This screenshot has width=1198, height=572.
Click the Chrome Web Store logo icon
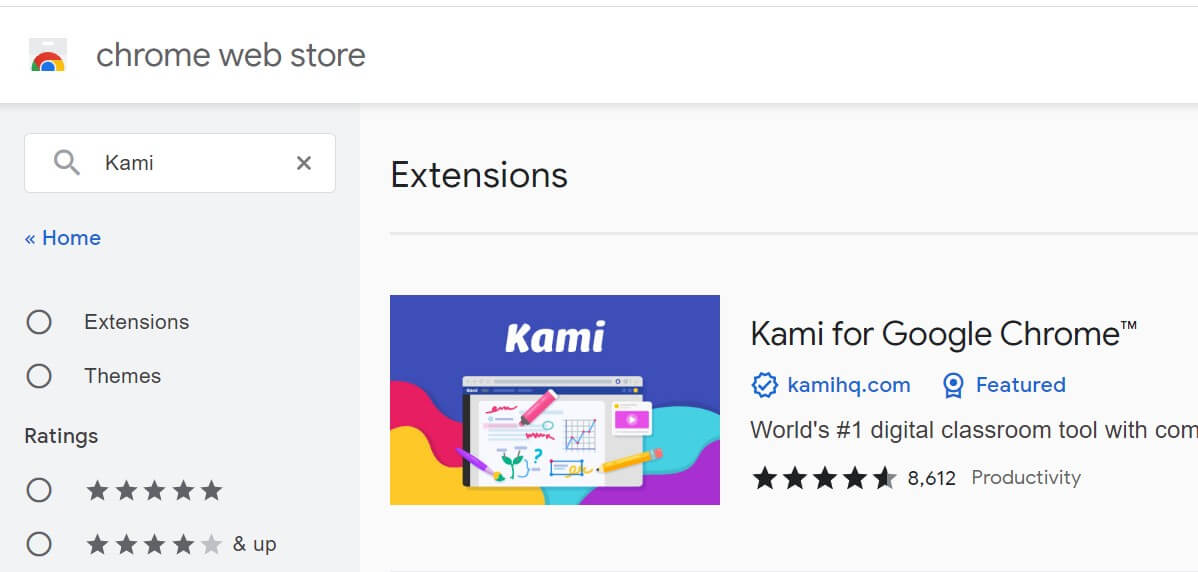48,55
